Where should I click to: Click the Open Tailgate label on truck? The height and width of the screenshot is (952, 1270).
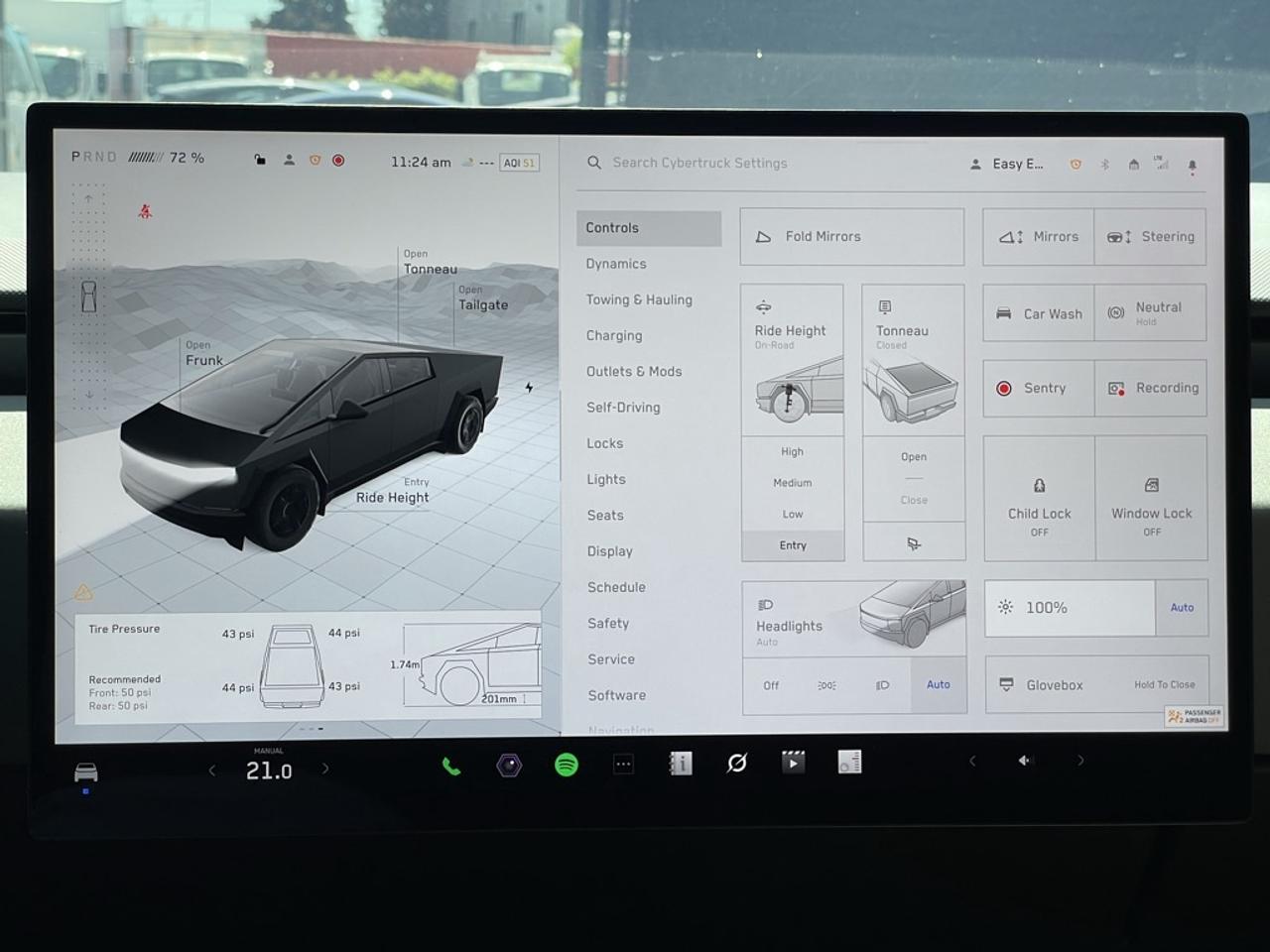coord(483,298)
